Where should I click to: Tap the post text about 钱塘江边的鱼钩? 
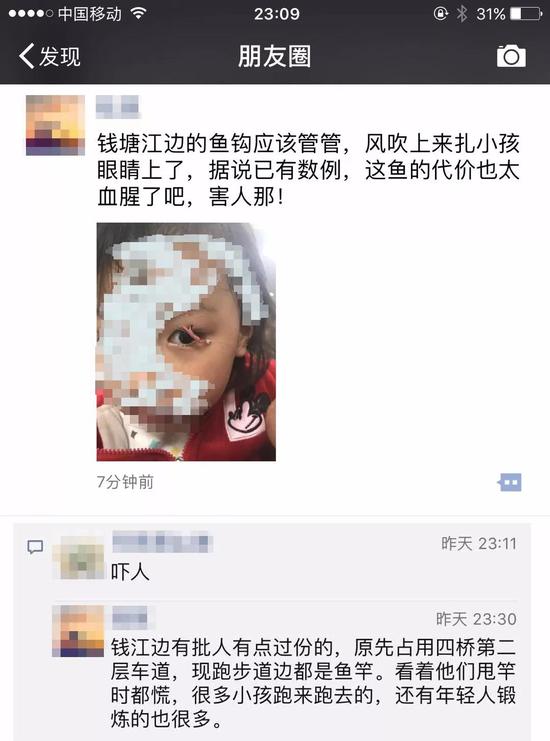click(308, 170)
